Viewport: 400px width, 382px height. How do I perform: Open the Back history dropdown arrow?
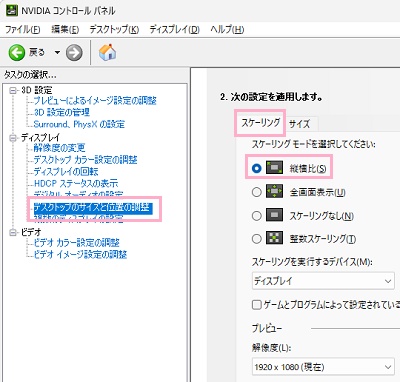pos(57,53)
